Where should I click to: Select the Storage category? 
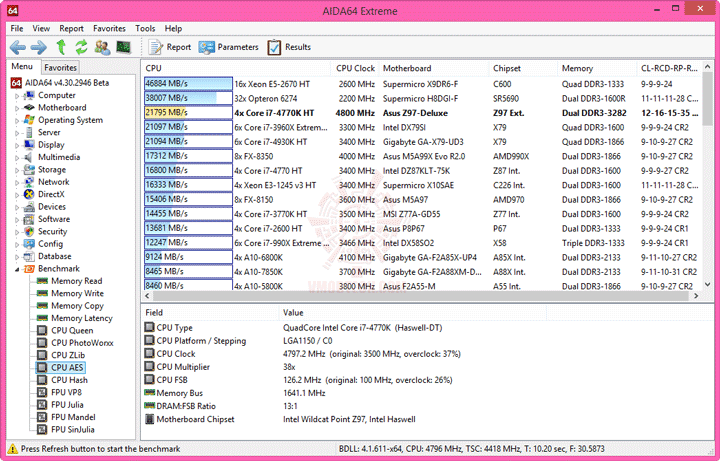tap(52, 169)
